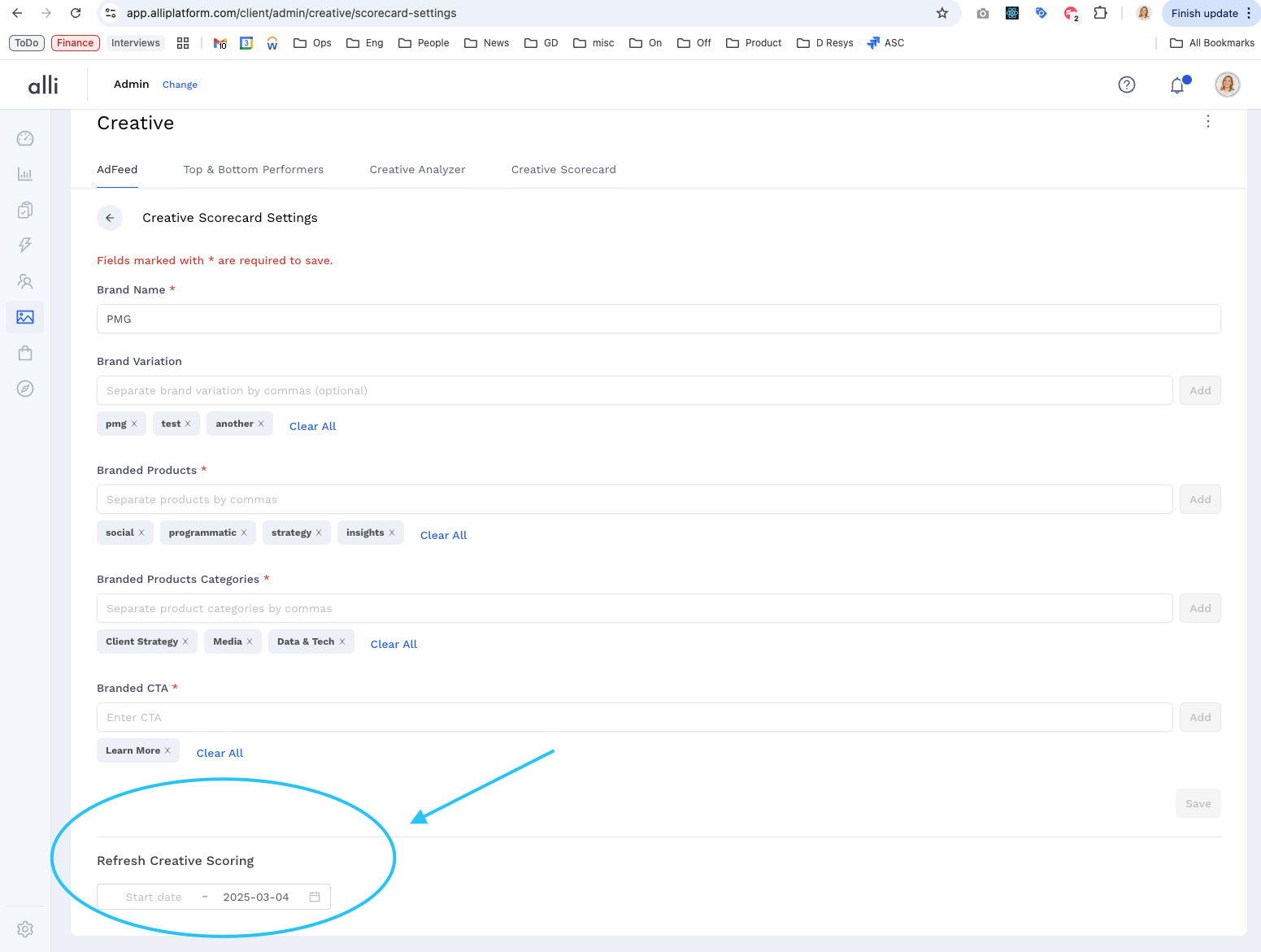Open the people audience icon in sidebar
Image resolution: width=1261 pixels, height=952 pixels.
[25, 281]
